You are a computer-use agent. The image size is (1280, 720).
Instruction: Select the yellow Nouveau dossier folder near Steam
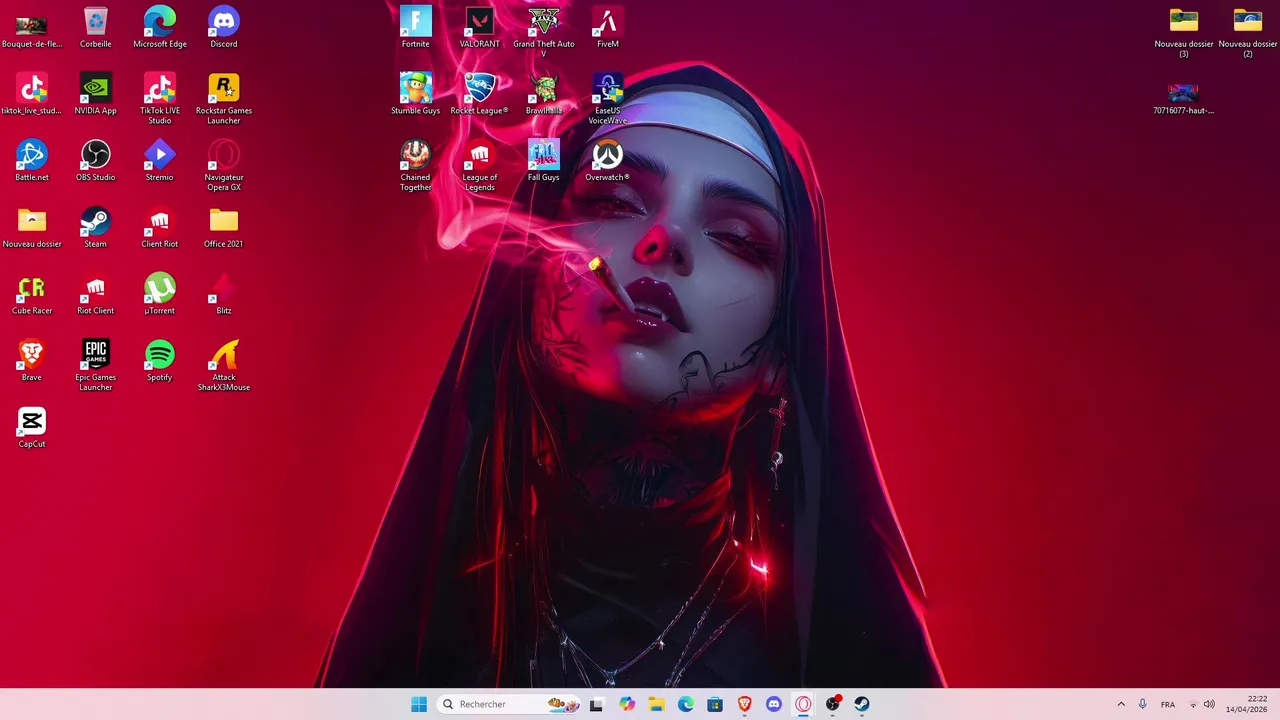pos(32,228)
